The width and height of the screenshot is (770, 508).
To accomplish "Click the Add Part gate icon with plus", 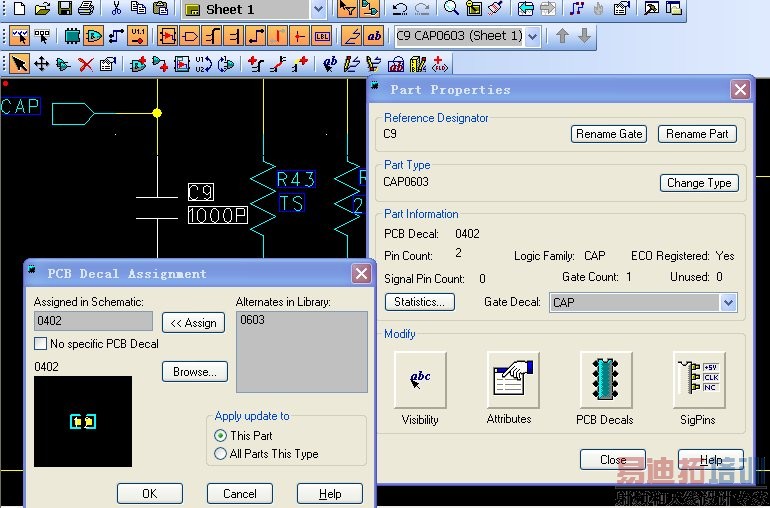I will pyautogui.click(x=138, y=64).
